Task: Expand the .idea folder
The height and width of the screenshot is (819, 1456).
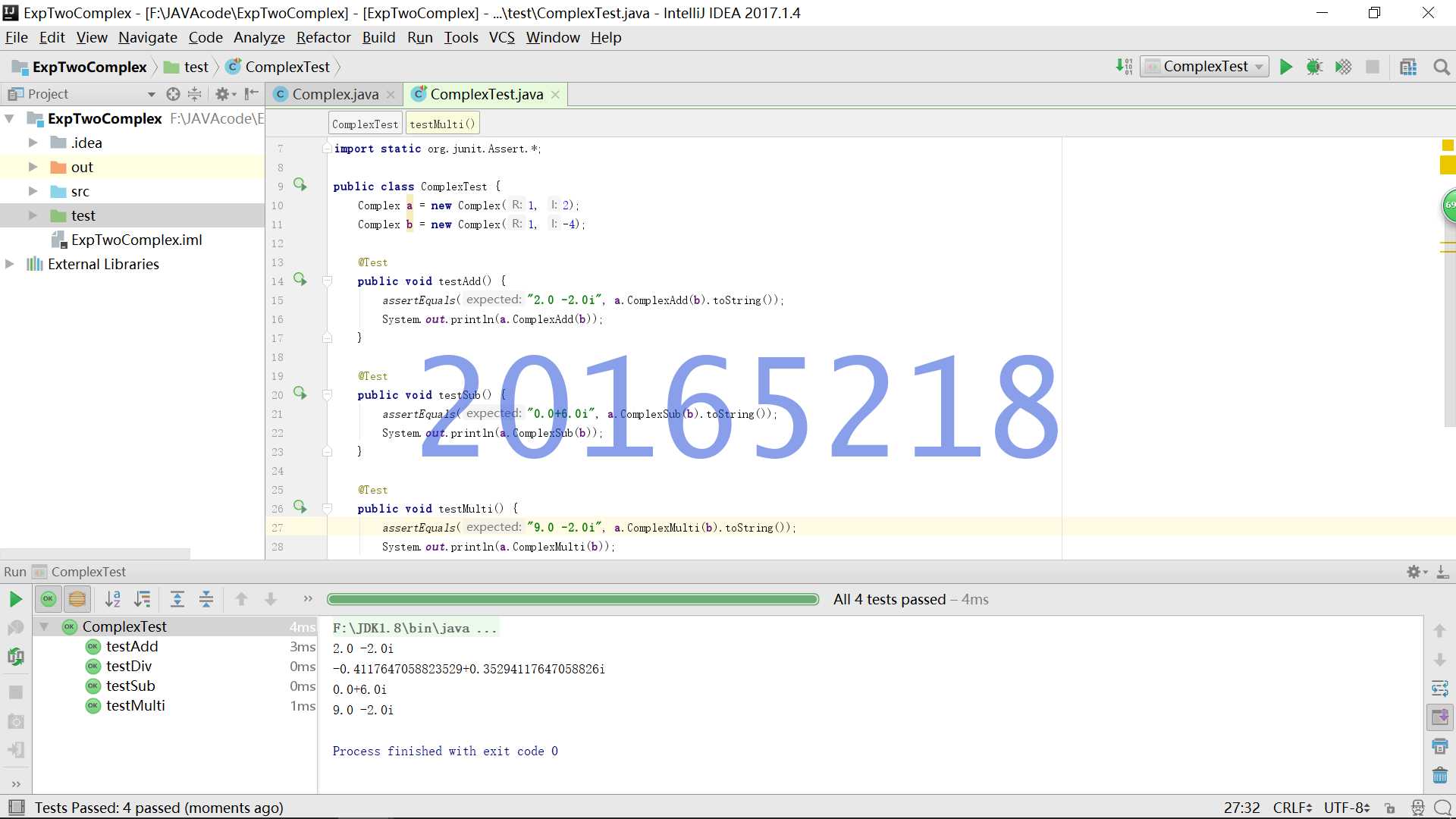Action: pyautogui.click(x=33, y=143)
